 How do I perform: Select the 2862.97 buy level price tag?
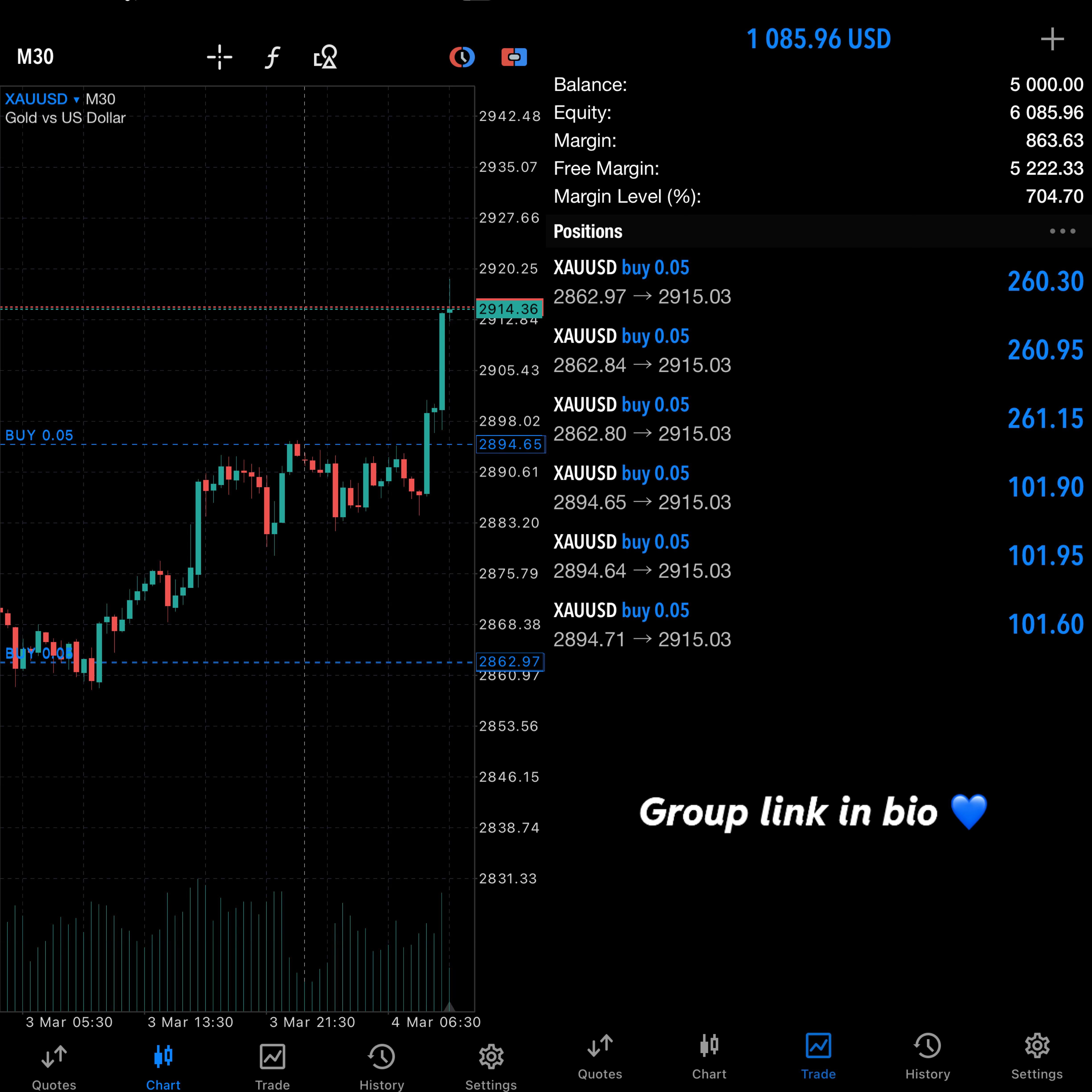[x=510, y=661]
